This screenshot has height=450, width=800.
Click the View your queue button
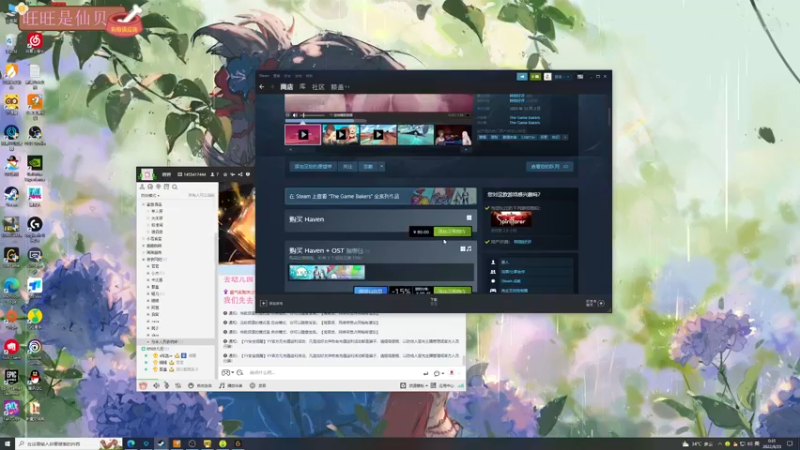point(549,166)
